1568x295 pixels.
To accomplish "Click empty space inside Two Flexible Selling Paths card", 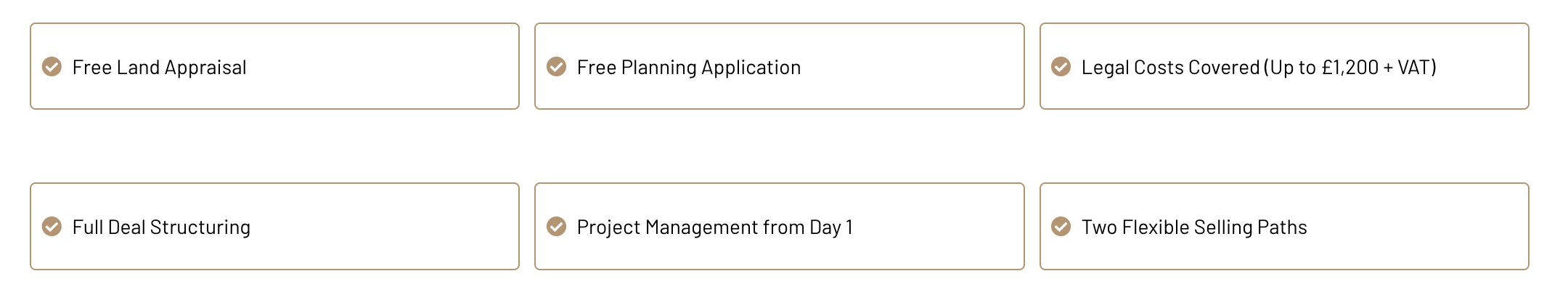I will tap(1416, 227).
